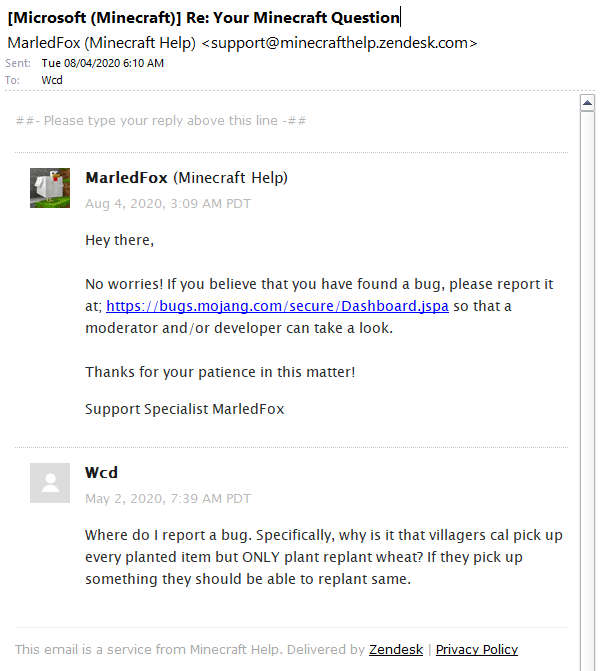The height and width of the screenshot is (671, 600).
Task: Click the email subject line text
Action: coord(203,18)
